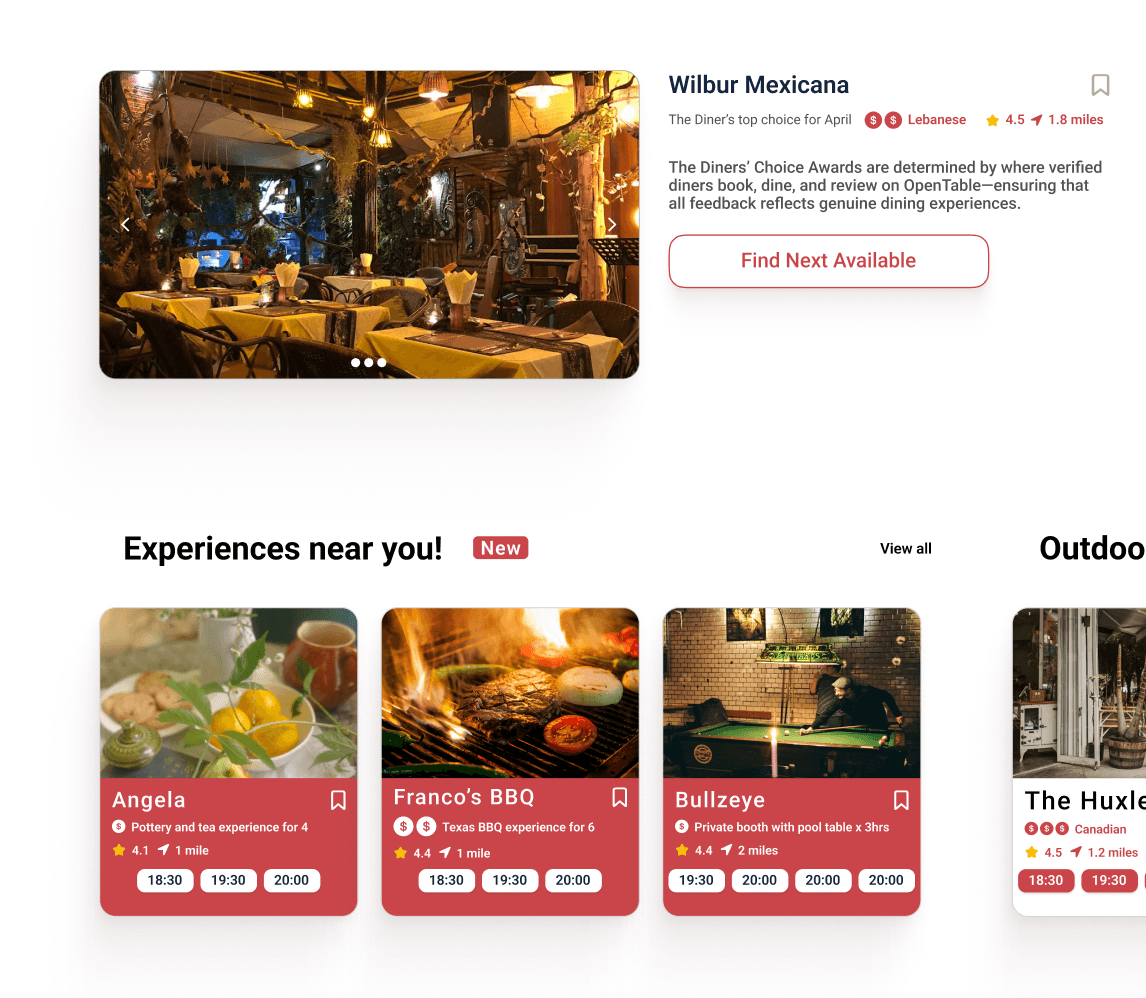The image size is (1146, 998).
Task: Click Franco's BBQ dollar price icons
Action: coord(414,826)
